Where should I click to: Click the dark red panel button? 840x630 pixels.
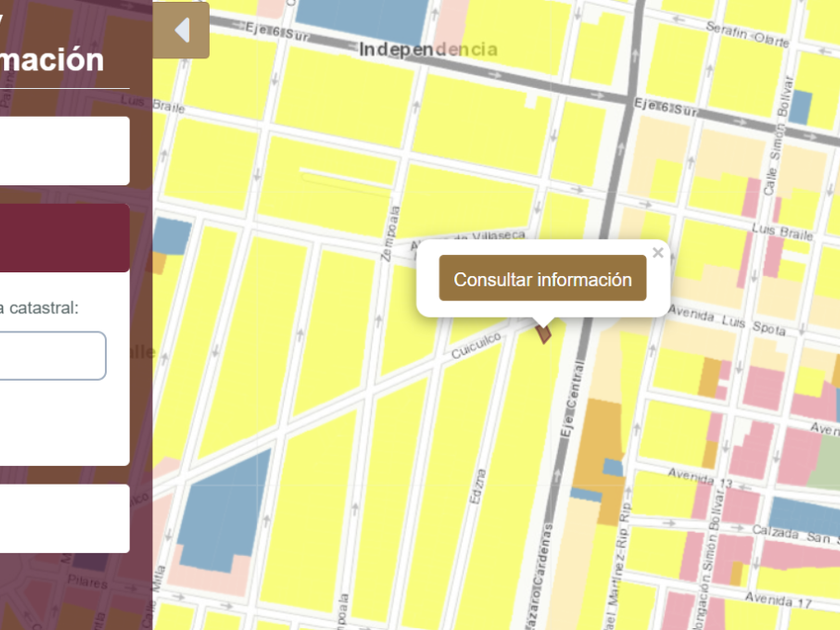(64, 238)
